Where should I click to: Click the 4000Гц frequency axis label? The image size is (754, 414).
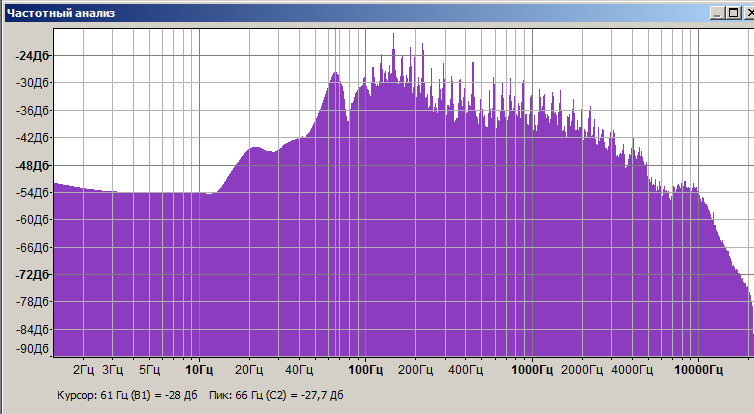[632, 370]
